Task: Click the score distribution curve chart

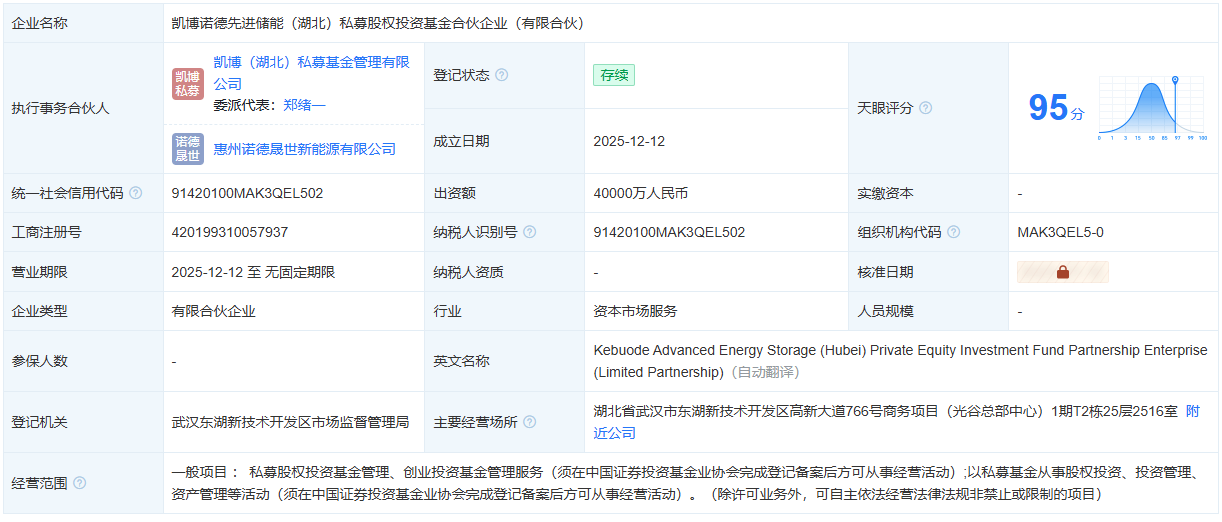Action: point(1152,108)
